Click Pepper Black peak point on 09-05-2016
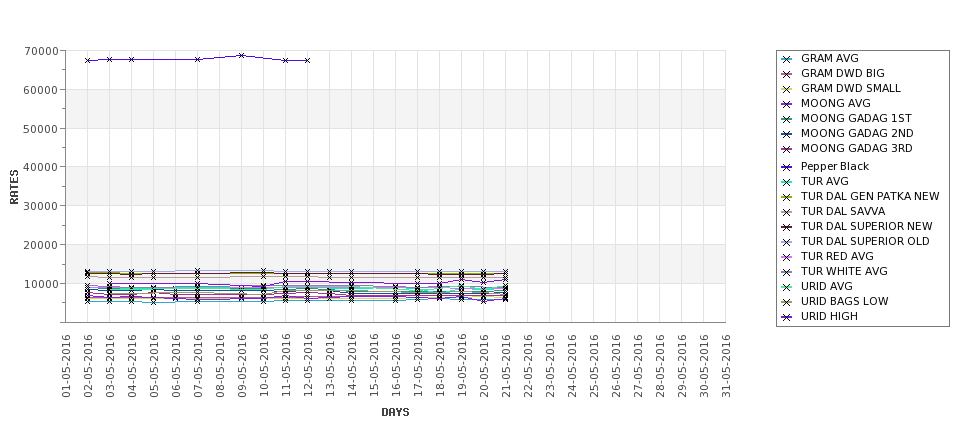Viewport: 975px width, 429px height. point(241,55)
